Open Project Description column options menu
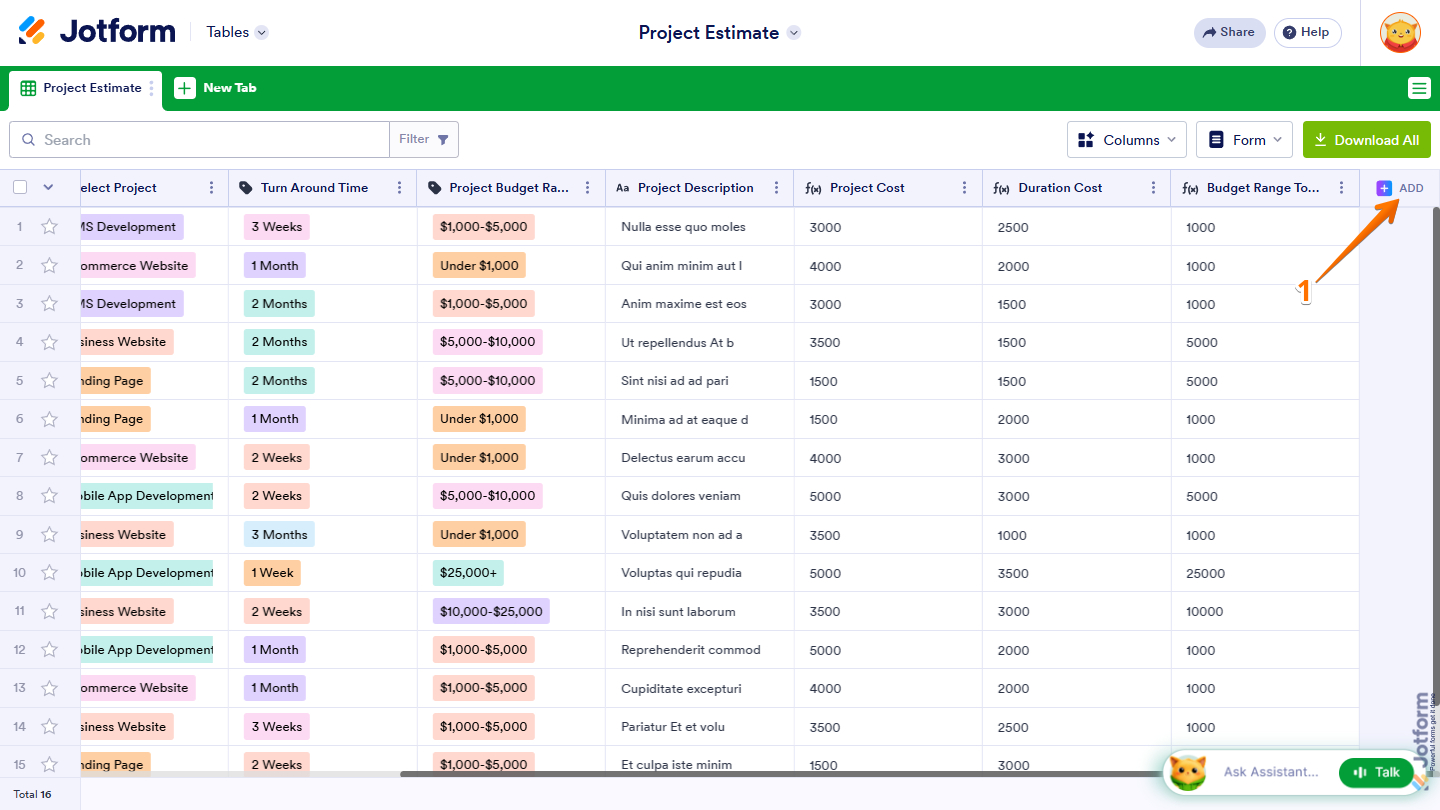Viewport: 1440px width, 810px height. pyautogui.click(x=777, y=188)
